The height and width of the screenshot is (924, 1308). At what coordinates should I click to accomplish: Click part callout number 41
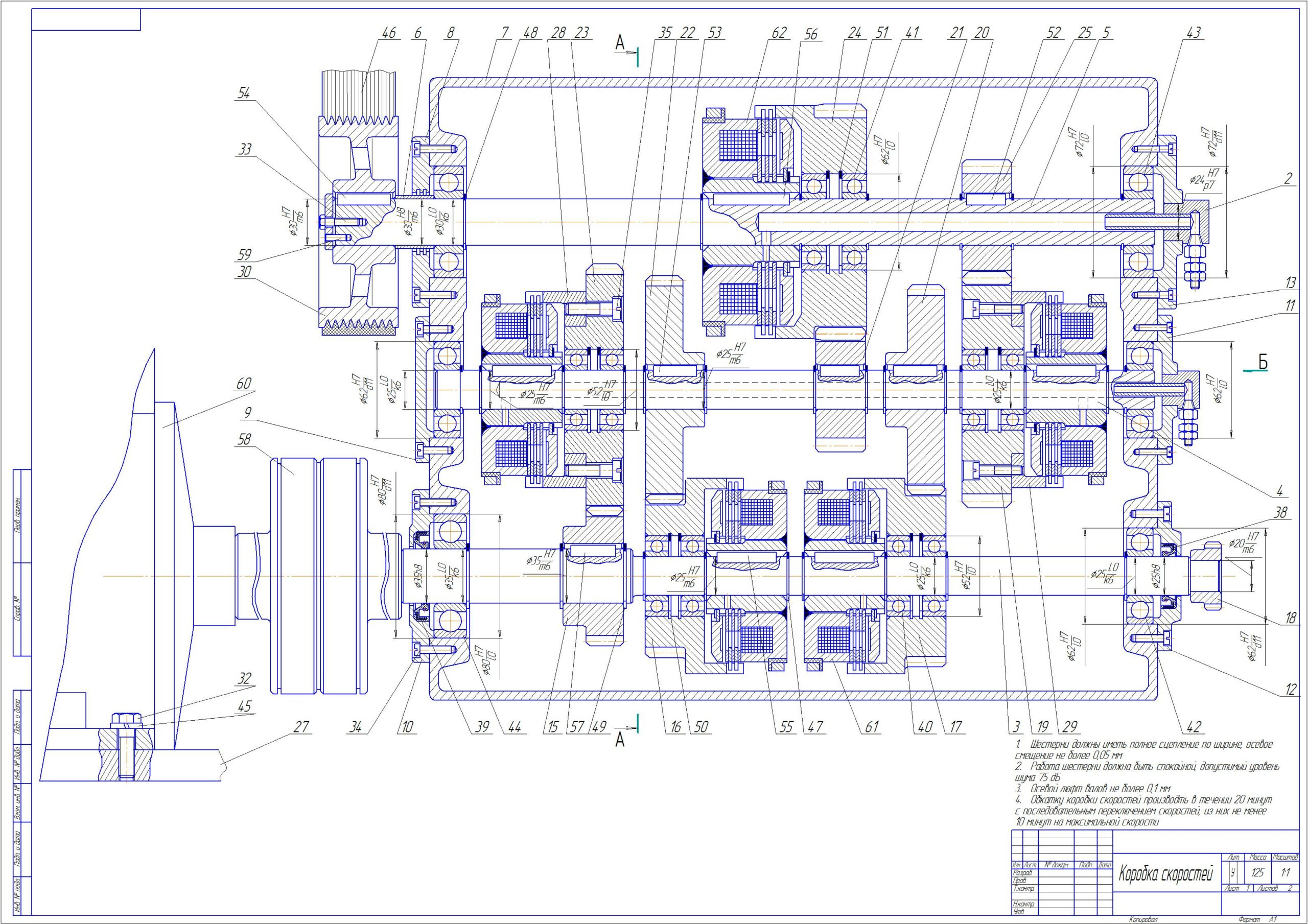tap(912, 33)
